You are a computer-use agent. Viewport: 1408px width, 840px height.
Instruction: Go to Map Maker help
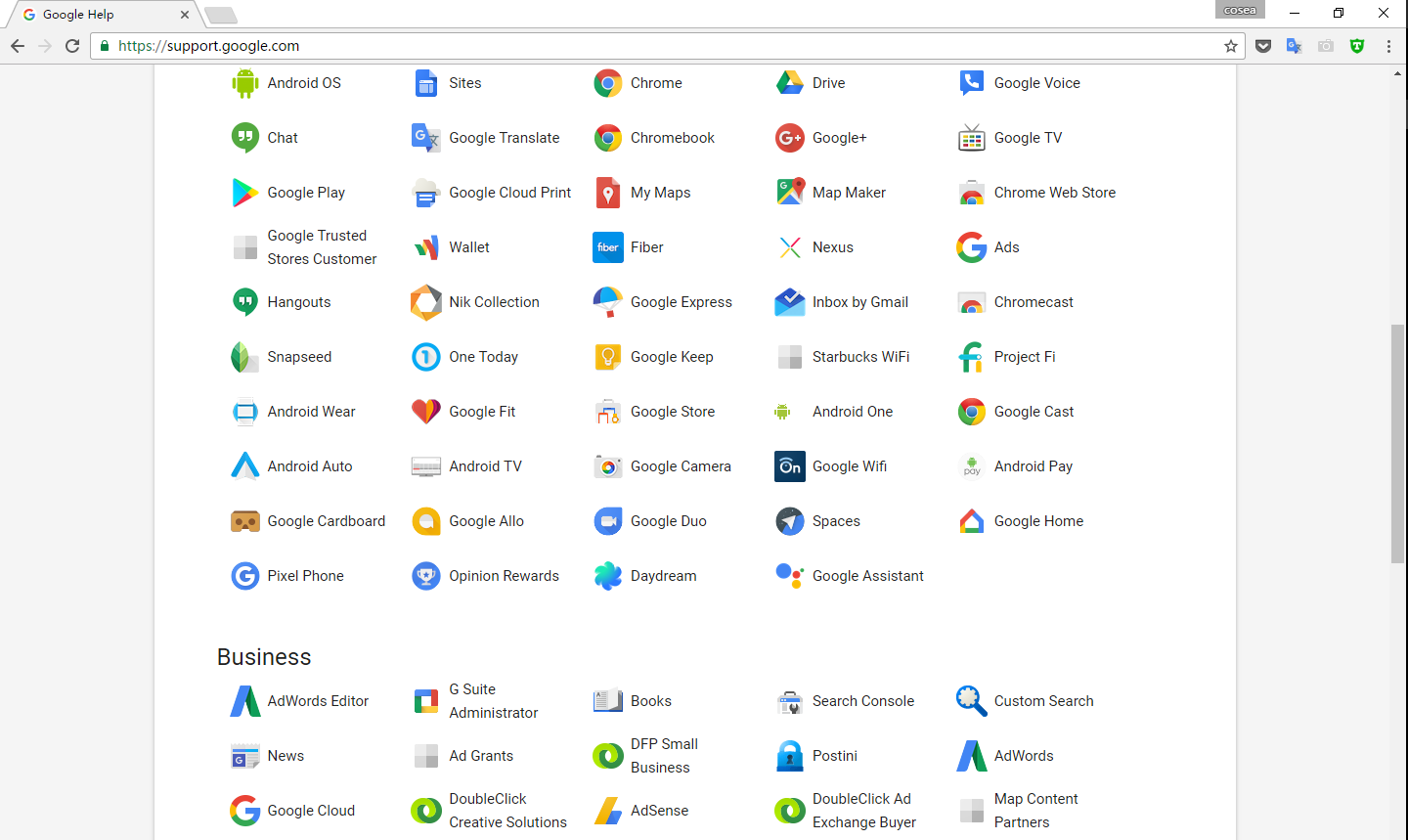[x=849, y=193]
